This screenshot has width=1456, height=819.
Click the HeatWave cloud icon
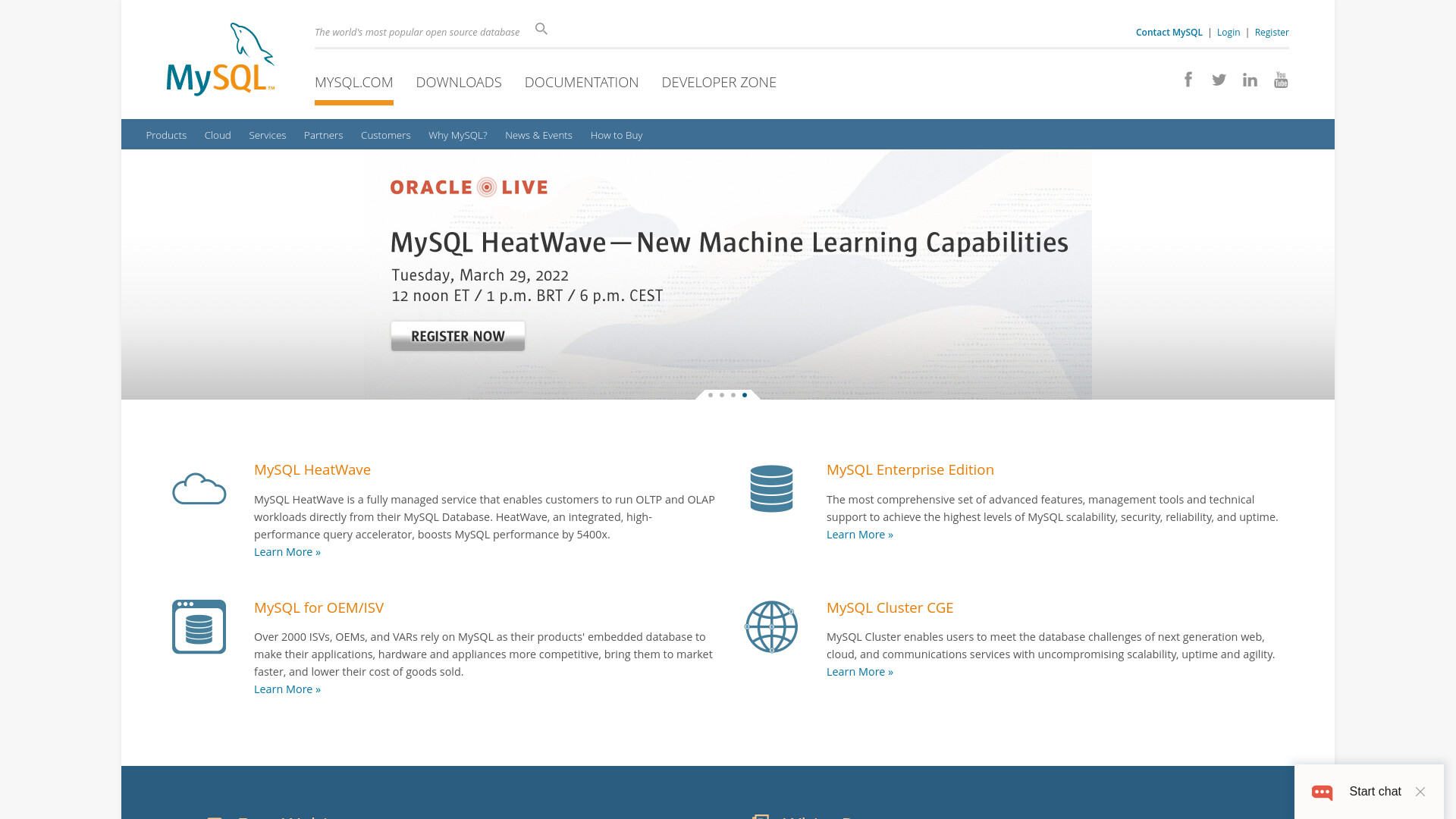pyautogui.click(x=199, y=489)
